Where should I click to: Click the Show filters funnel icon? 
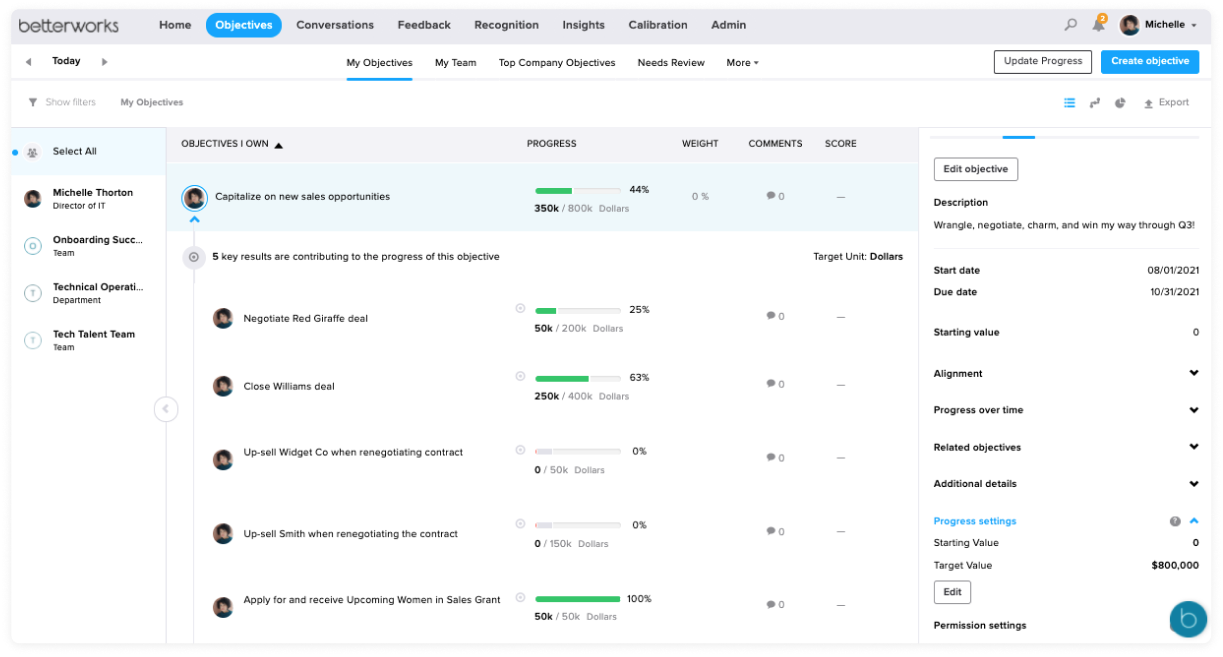coord(33,102)
